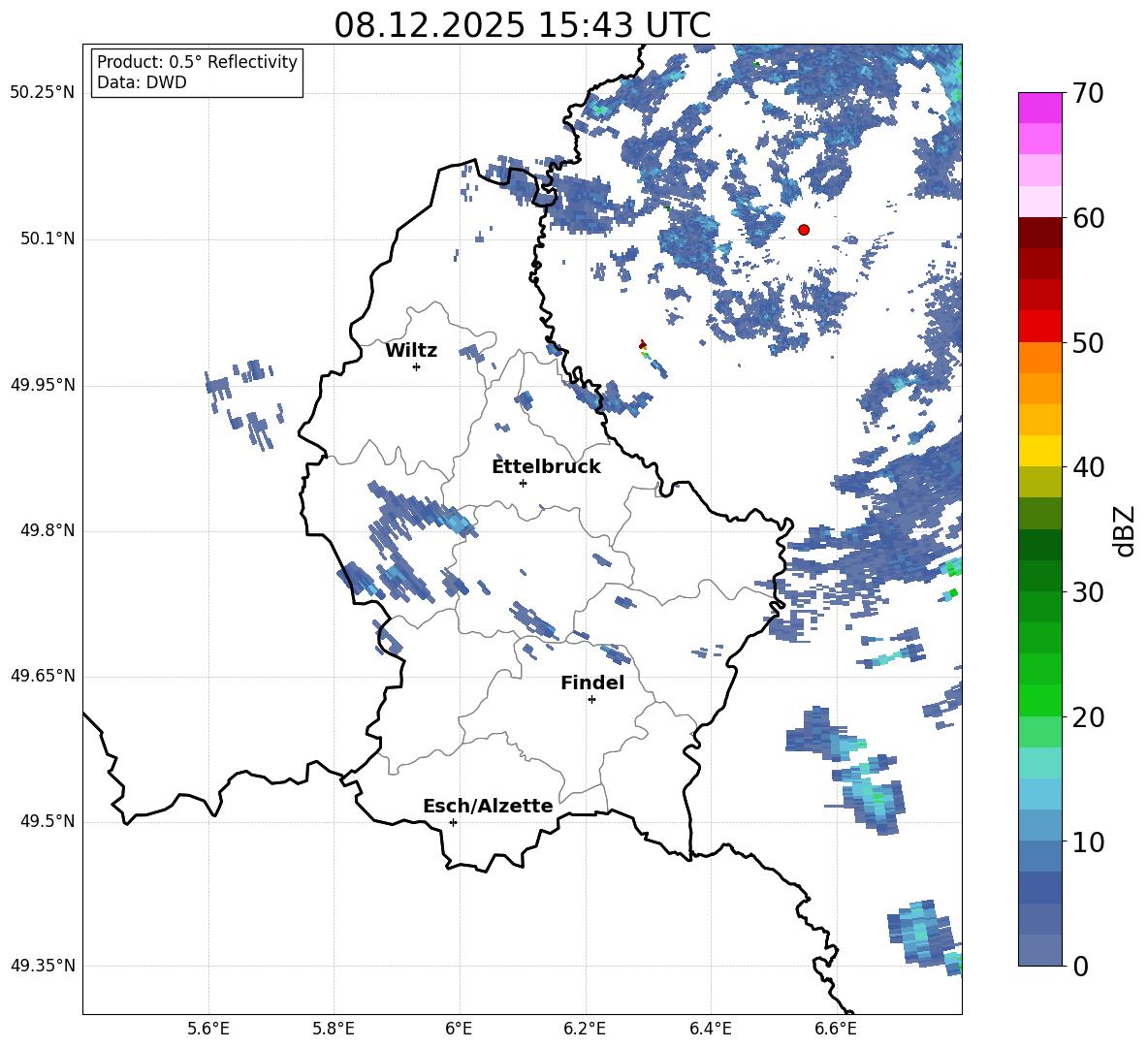Image resolution: width=1148 pixels, height=1048 pixels.
Task: Click the Ettelbruck station cross marker
Action: click(x=523, y=483)
